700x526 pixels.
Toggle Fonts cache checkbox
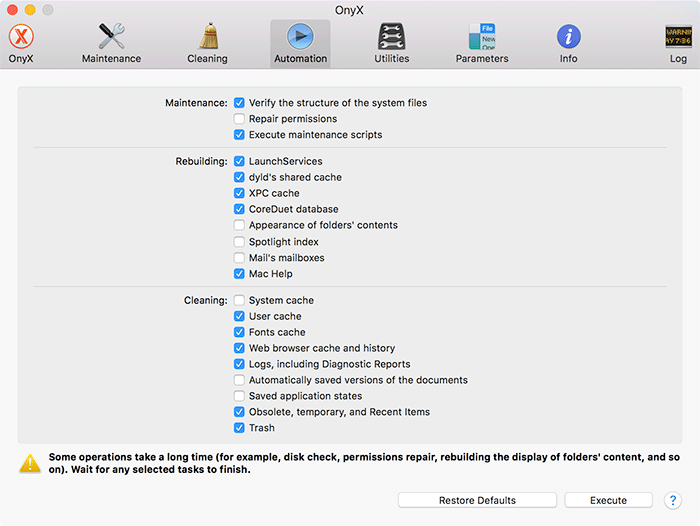click(239, 332)
